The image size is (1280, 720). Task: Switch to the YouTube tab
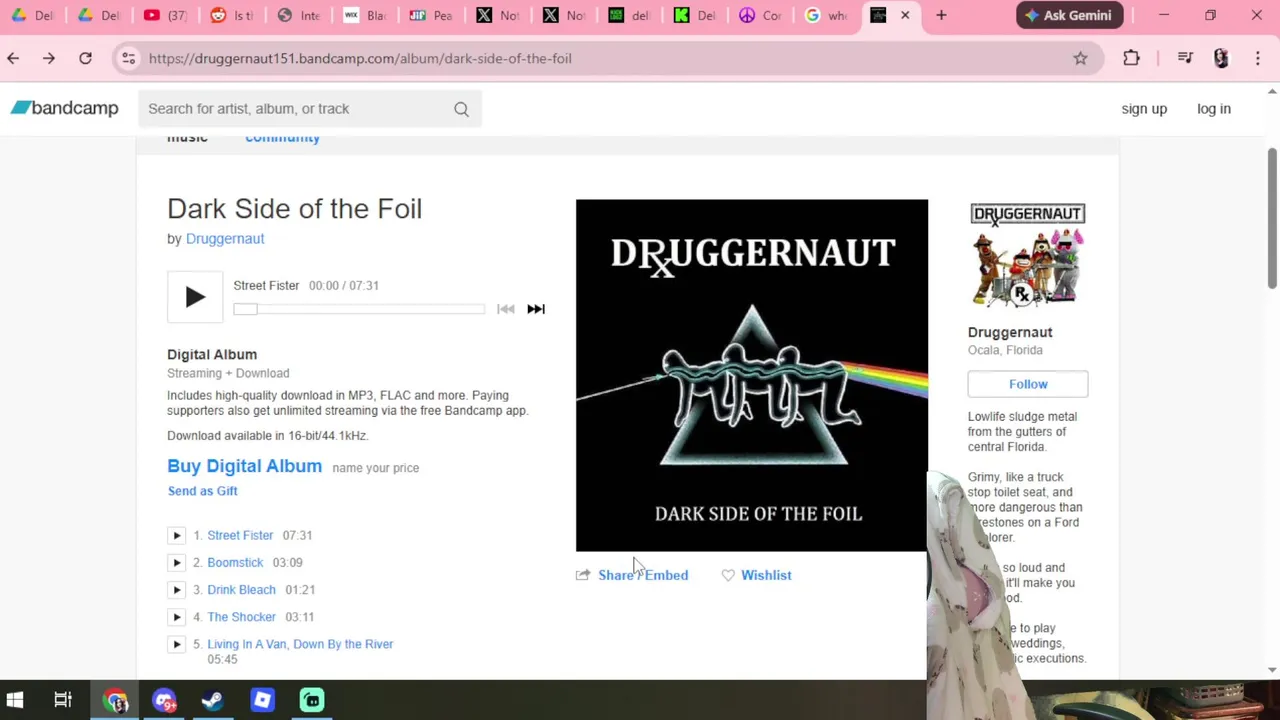click(x=165, y=15)
